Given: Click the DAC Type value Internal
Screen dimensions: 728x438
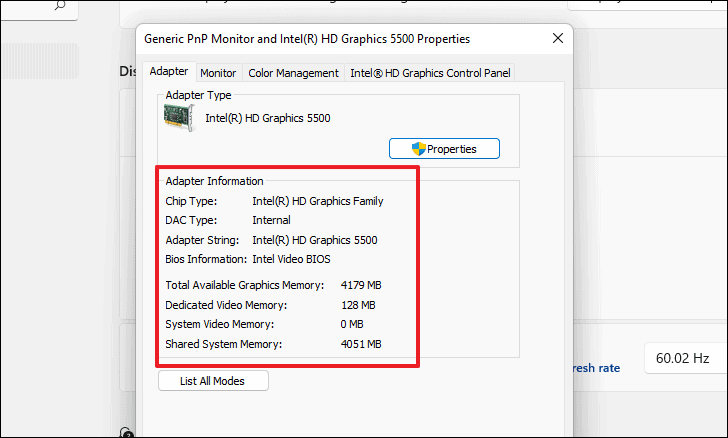Looking at the screenshot, I should coord(272,220).
